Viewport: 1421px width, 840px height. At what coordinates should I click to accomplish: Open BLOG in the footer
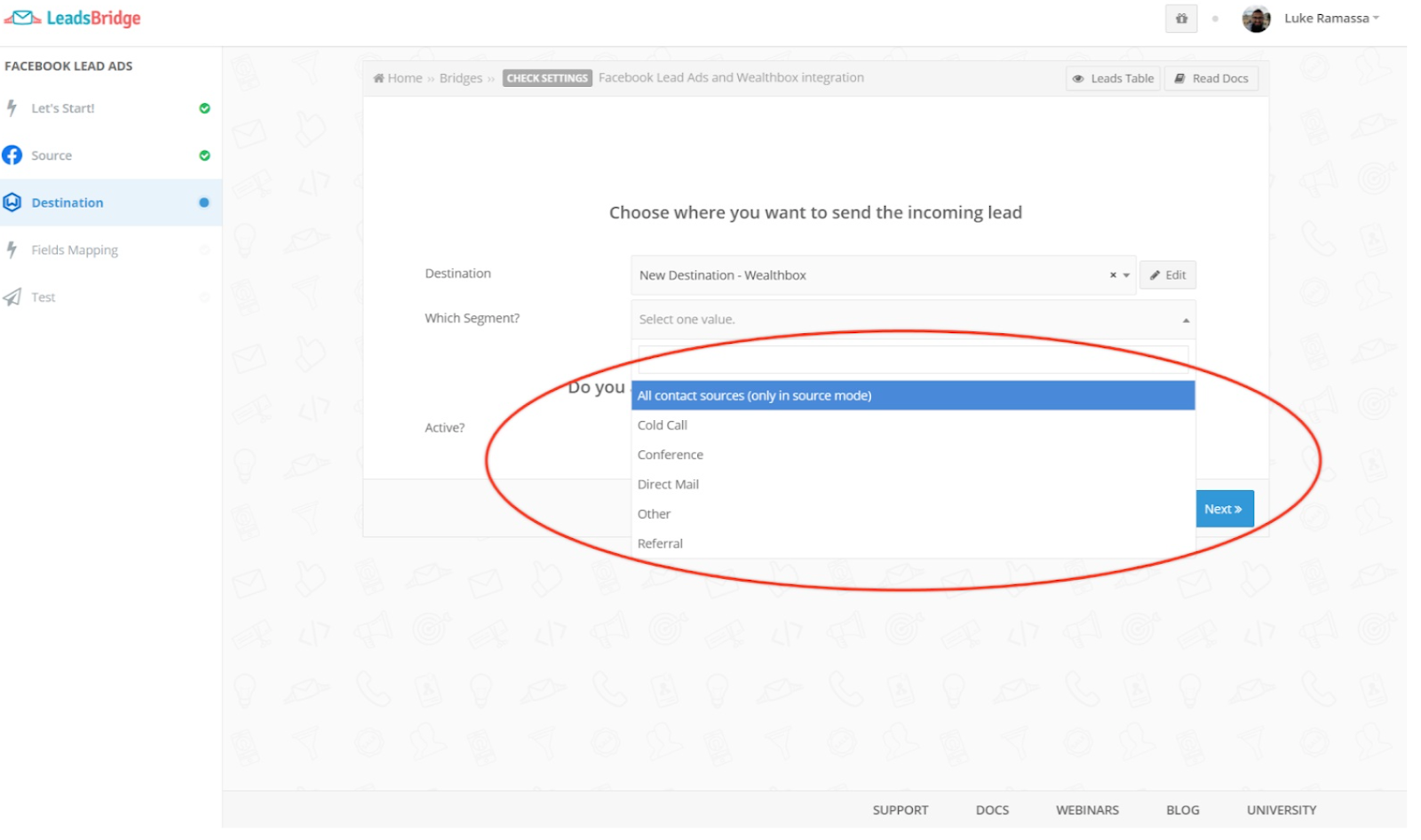tap(1183, 810)
